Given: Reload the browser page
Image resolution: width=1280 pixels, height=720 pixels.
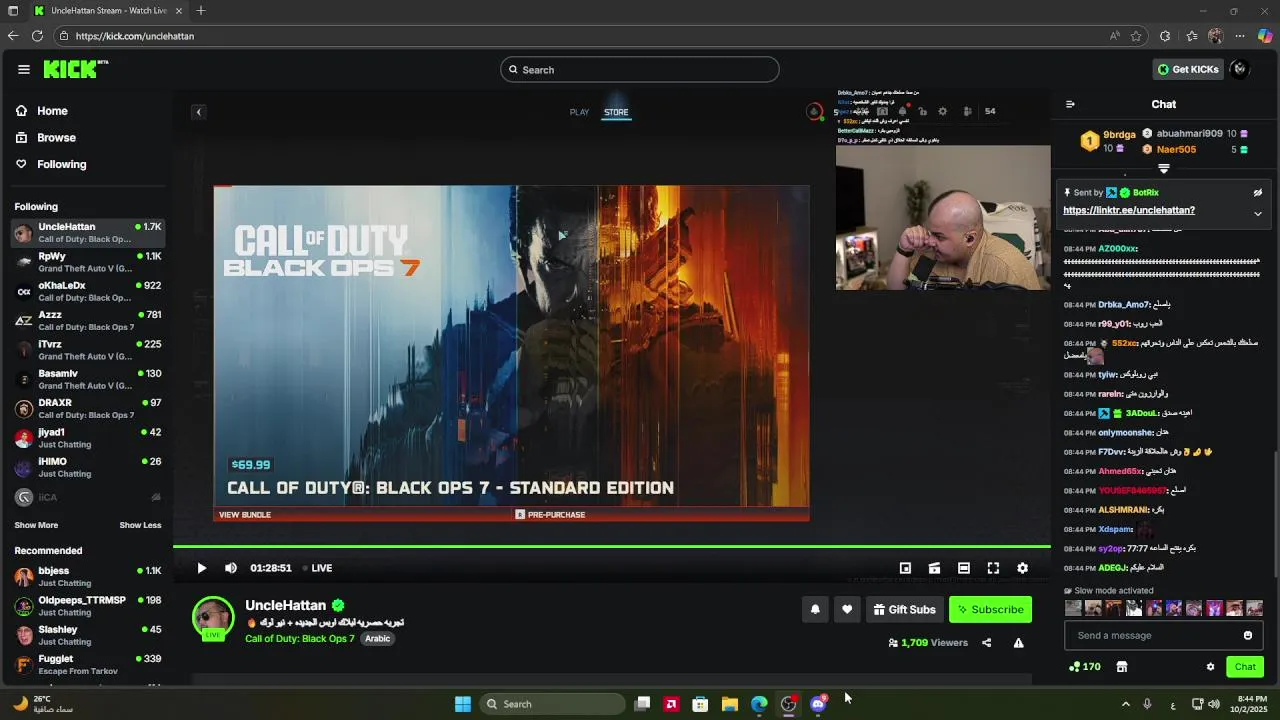Looking at the screenshot, I should 37,36.
